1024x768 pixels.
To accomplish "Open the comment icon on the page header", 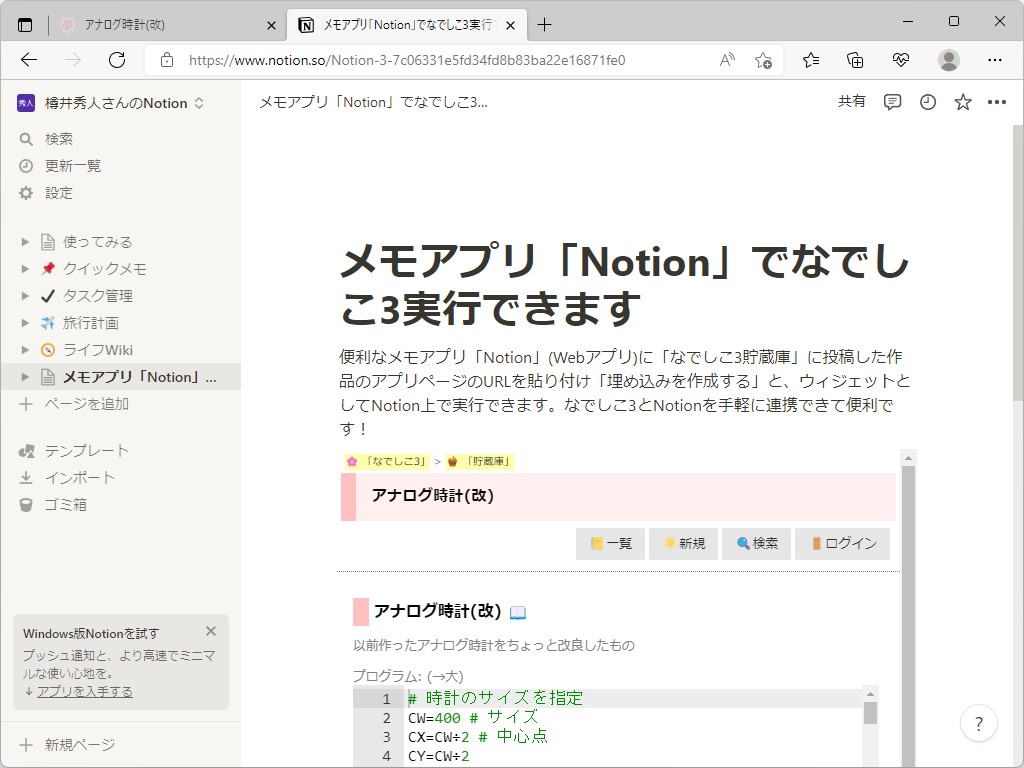I will coord(892,101).
